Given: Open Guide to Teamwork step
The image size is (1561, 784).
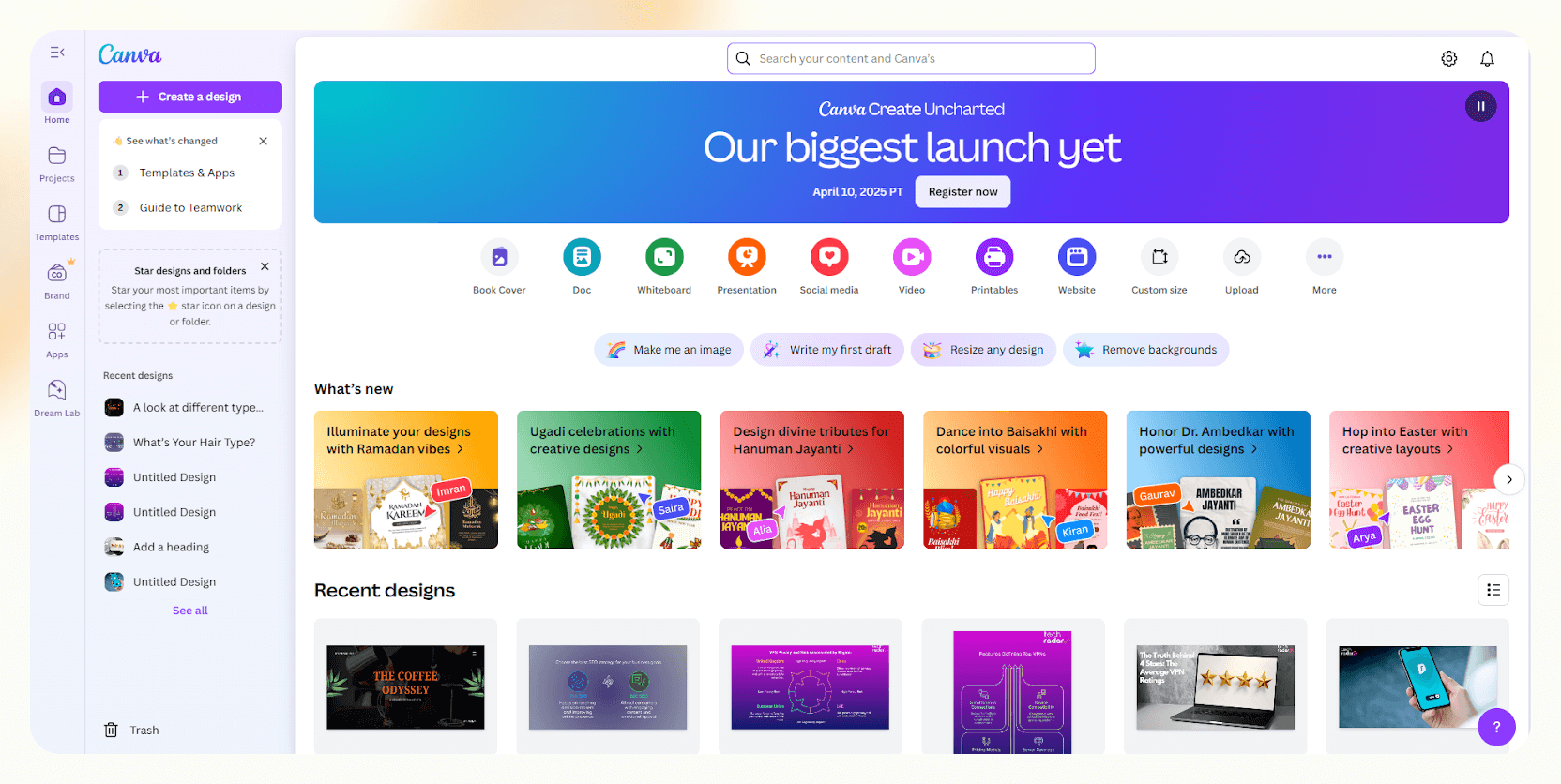Looking at the screenshot, I should (190, 207).
